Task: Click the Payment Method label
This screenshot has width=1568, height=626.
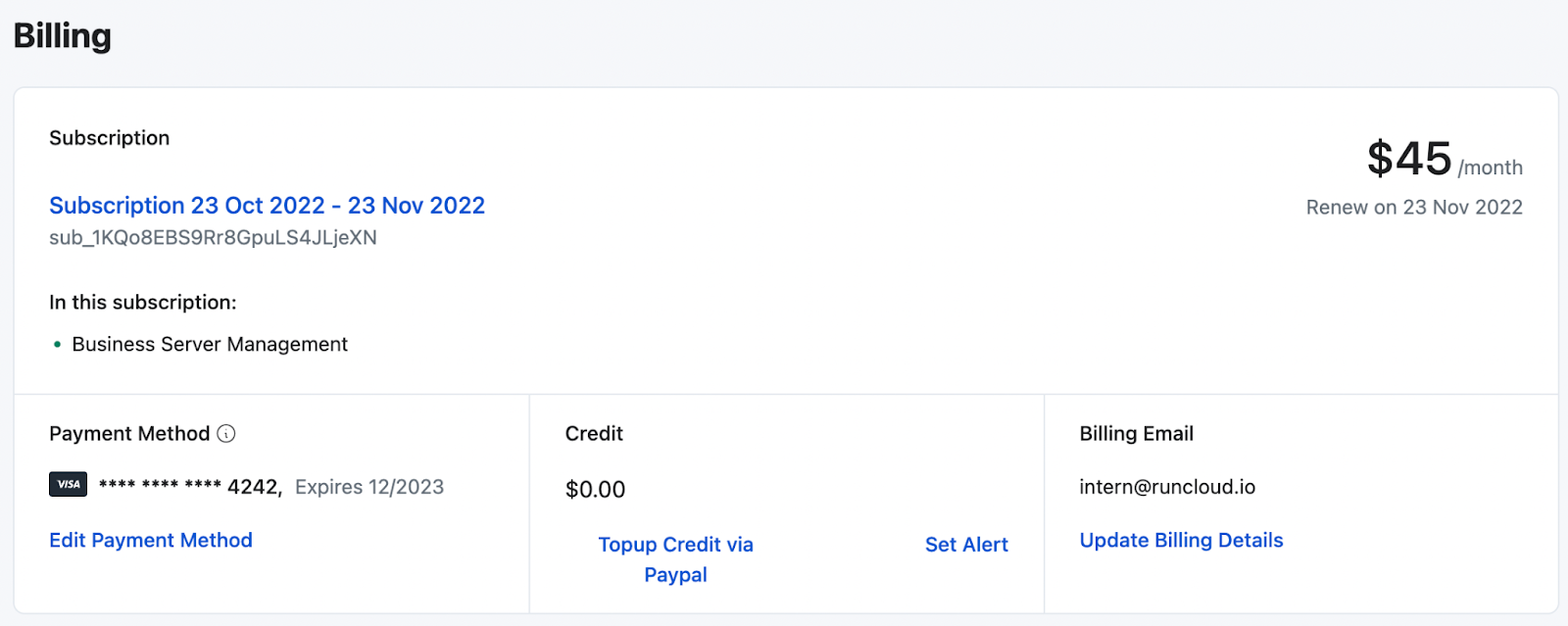Action: 129,434
